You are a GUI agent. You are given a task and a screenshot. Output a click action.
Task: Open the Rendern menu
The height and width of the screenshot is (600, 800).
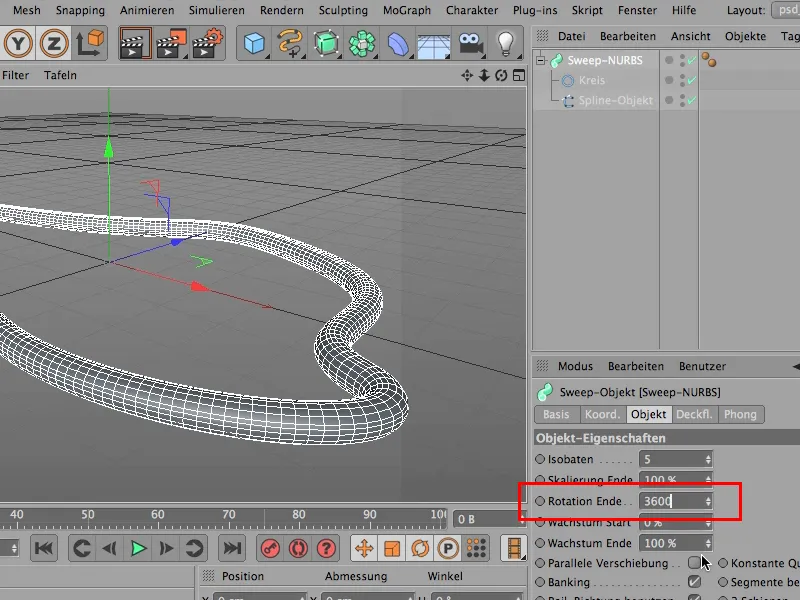pos(281,10)
